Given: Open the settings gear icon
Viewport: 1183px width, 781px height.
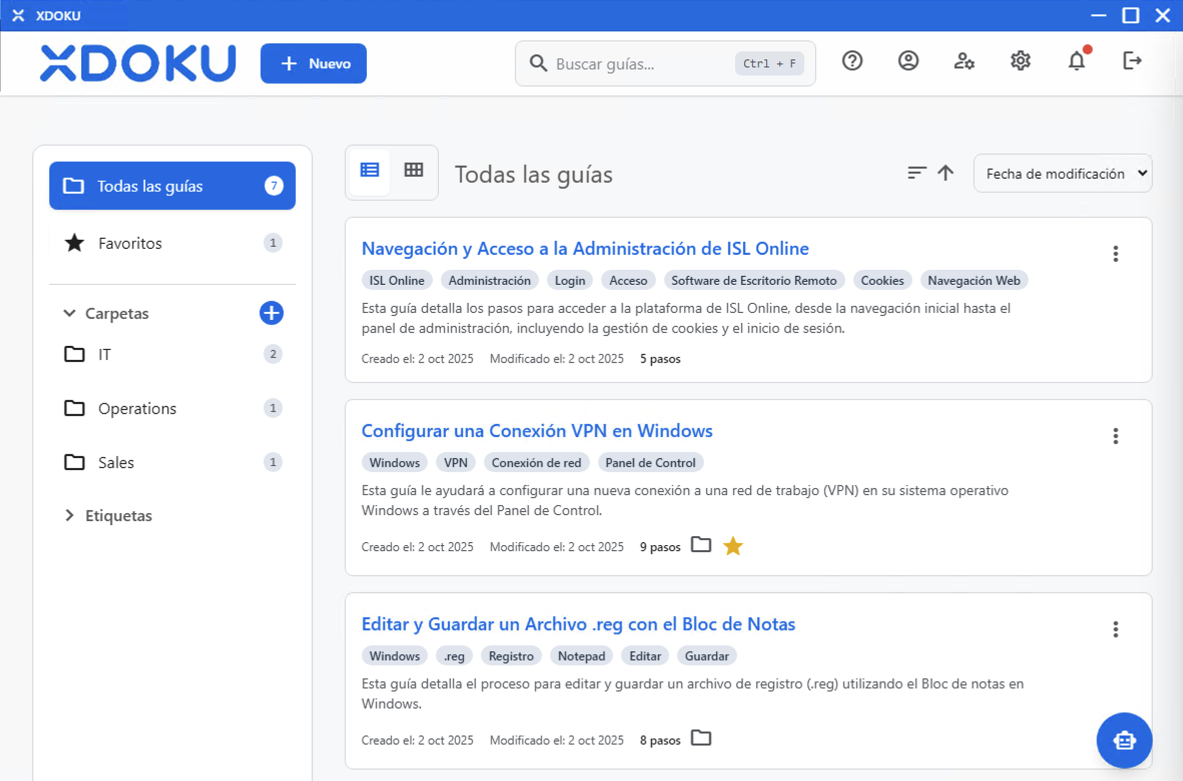Looking at the screenshot, I should [x=1020, y=61].
